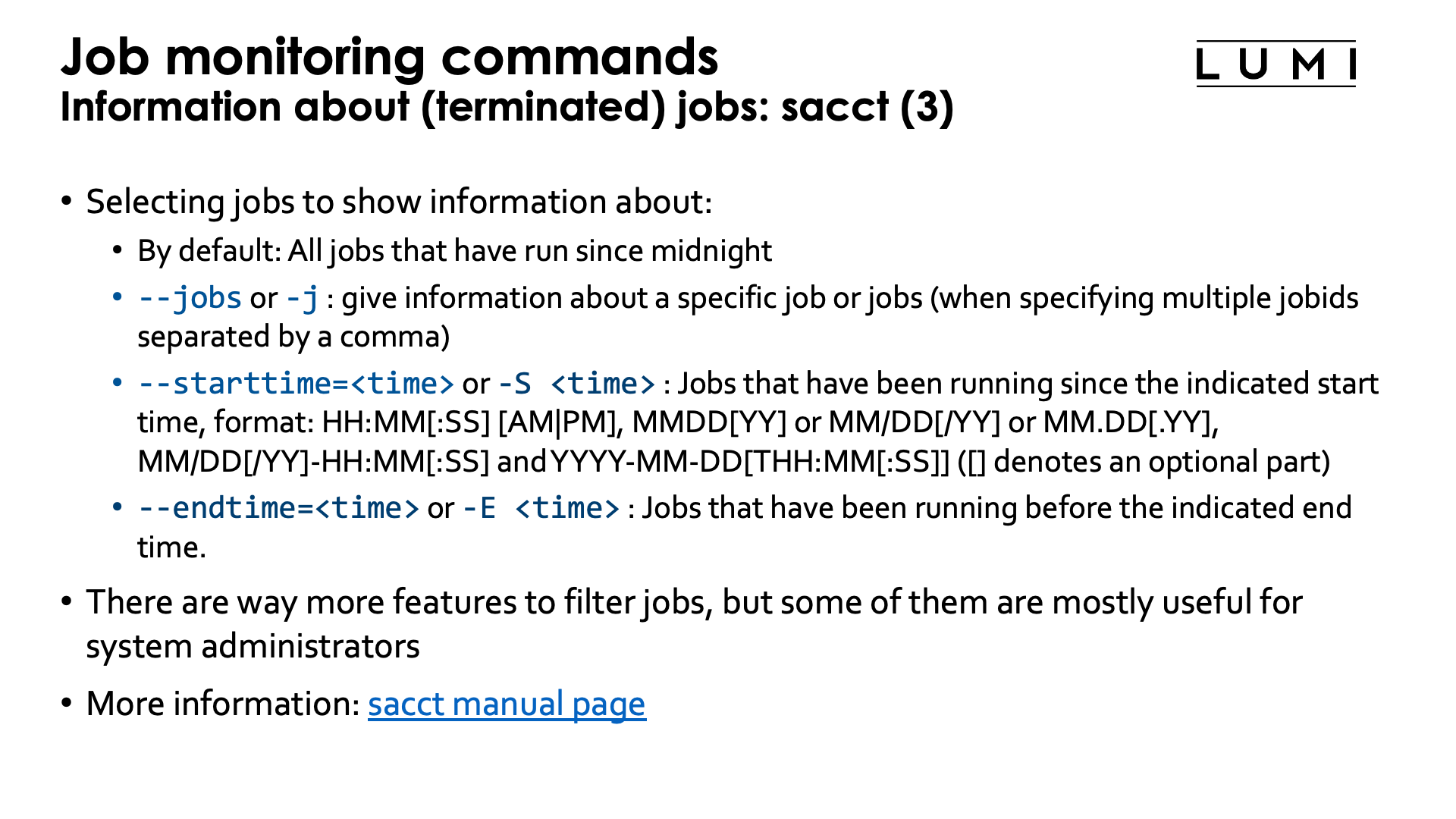Click the -j short option
The height and width of the screenshot is (819, 1456).
pyautogui.click(x=302, y=298)
